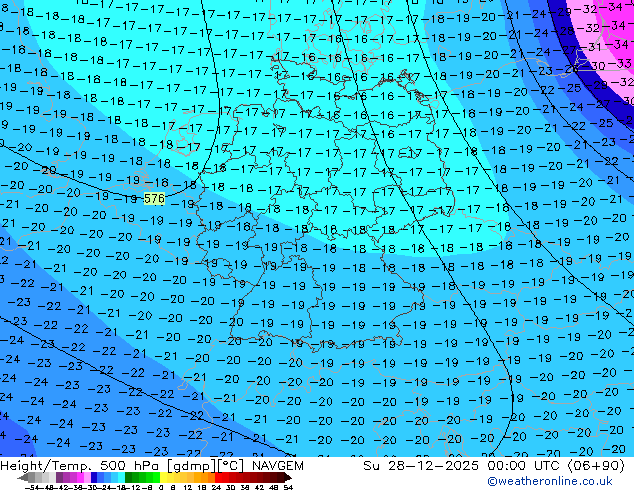
Task: Click the right arrow end of the color scale
Action: [x=288, y=477]
